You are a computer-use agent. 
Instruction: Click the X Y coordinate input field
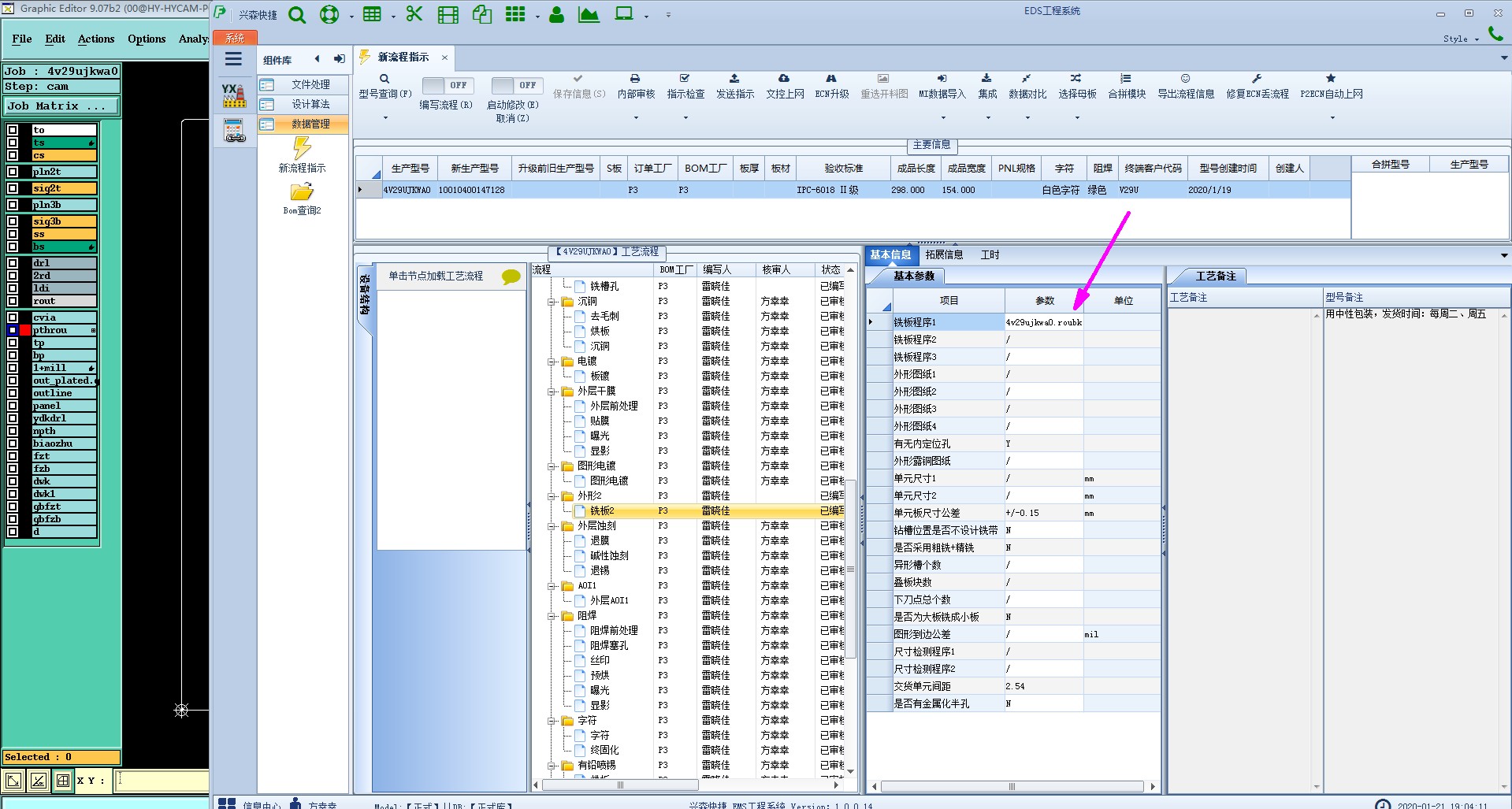click(162, 781)
